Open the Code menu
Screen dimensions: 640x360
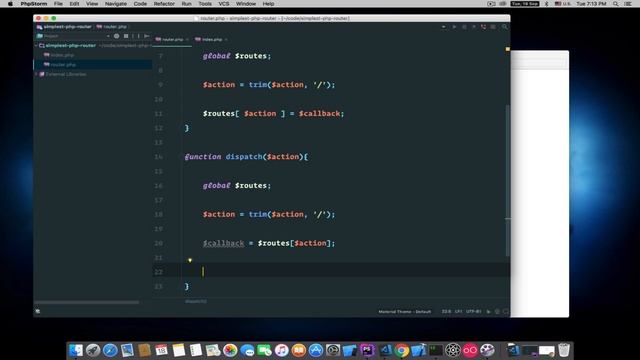tap(140, 4)
